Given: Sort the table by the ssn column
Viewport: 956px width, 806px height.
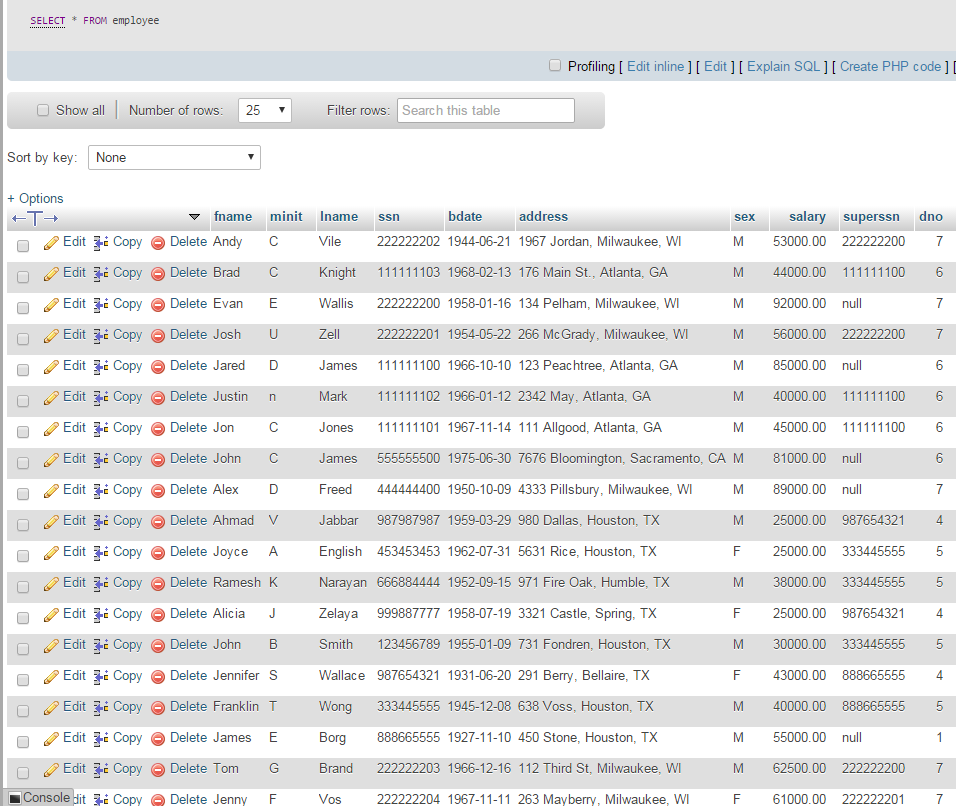Looking at the screenshot, I should 389,216.
